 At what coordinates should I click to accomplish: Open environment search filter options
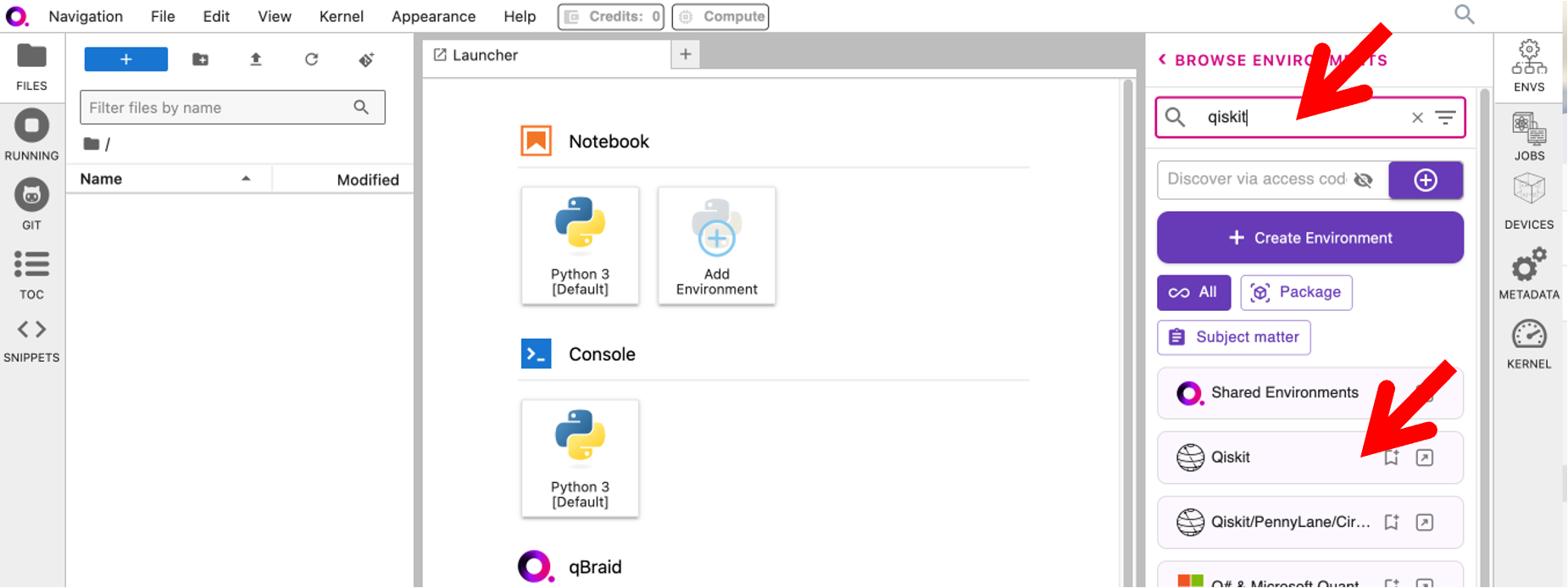pos(1445,118)
